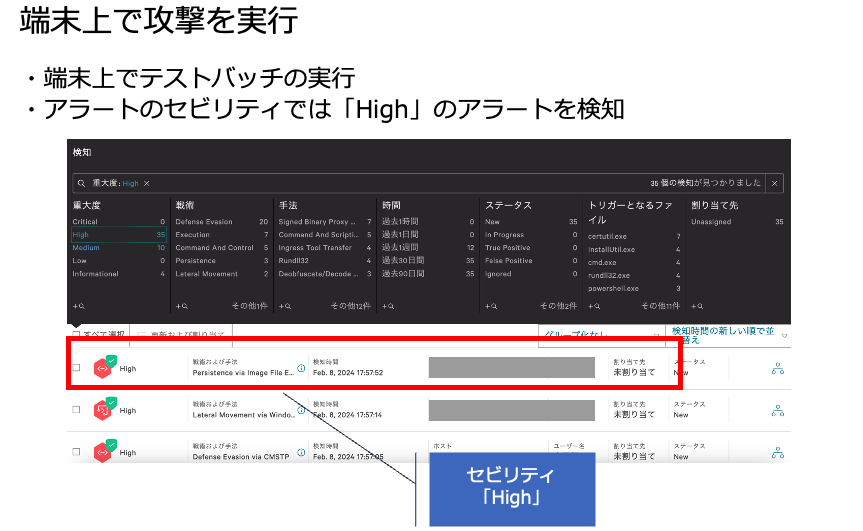
Task: Remove the 重大度: High filter chip
Action: (x=146, y=183)
